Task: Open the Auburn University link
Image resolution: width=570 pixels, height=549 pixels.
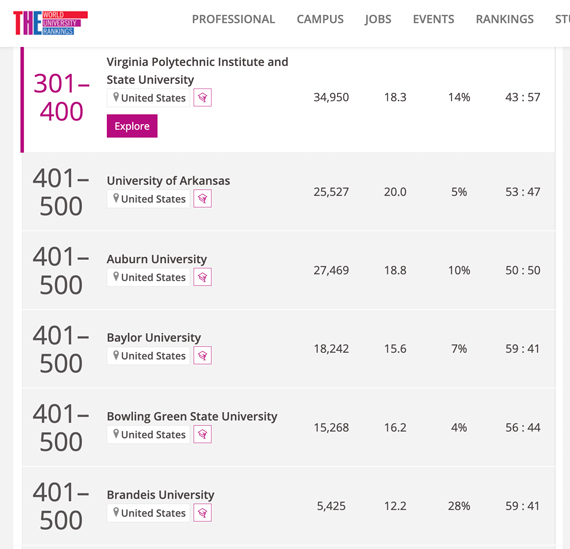Action: click(157, 259)
